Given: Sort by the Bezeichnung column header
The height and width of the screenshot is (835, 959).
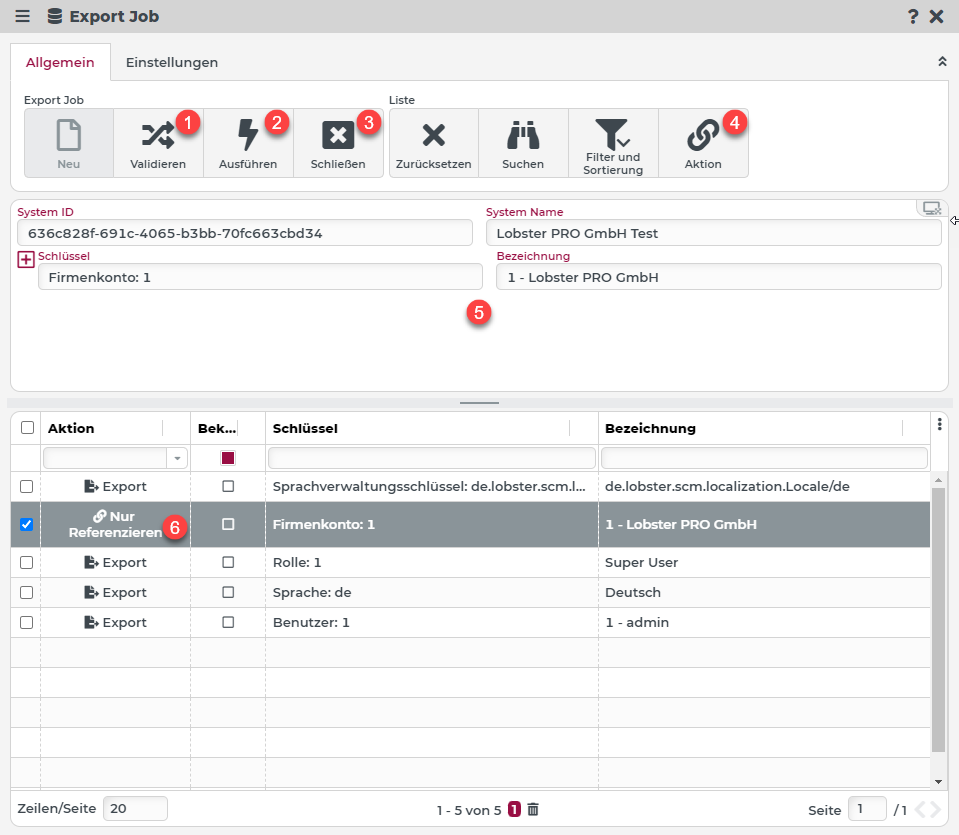Looking at the screenshot, I should tap(650, 428).
